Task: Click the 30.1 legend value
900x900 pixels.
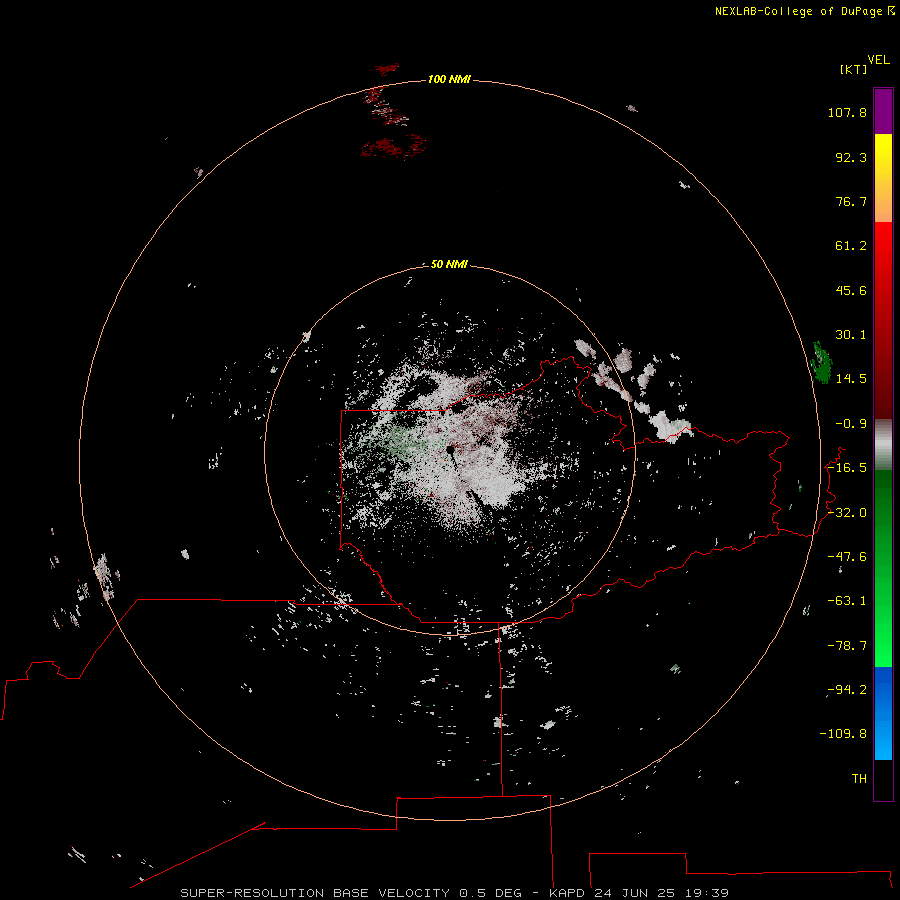Action: [851, 335]
